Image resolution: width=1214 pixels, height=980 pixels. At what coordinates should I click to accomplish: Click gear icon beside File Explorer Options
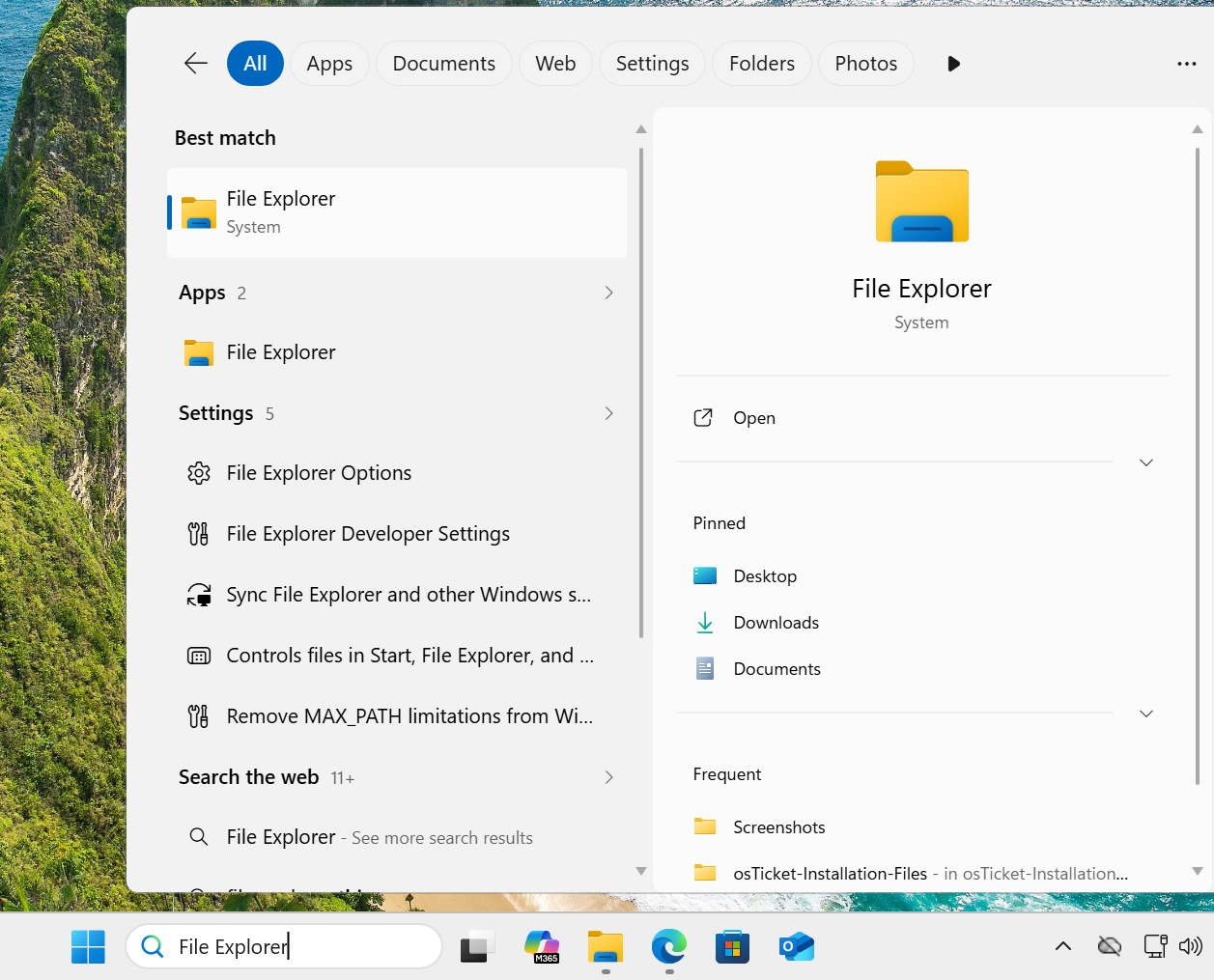199,473
